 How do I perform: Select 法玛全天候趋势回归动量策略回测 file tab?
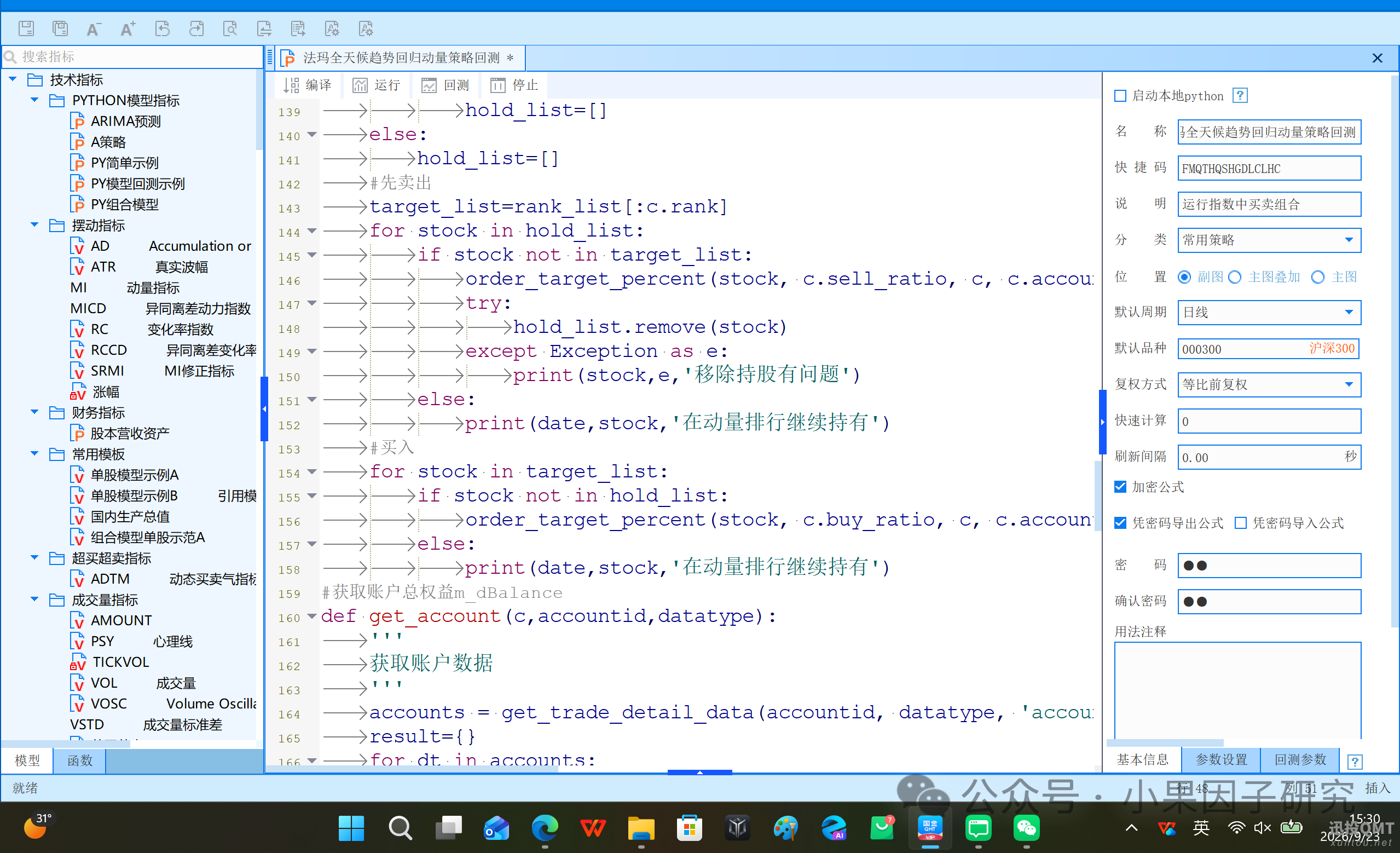coord(401,58)
